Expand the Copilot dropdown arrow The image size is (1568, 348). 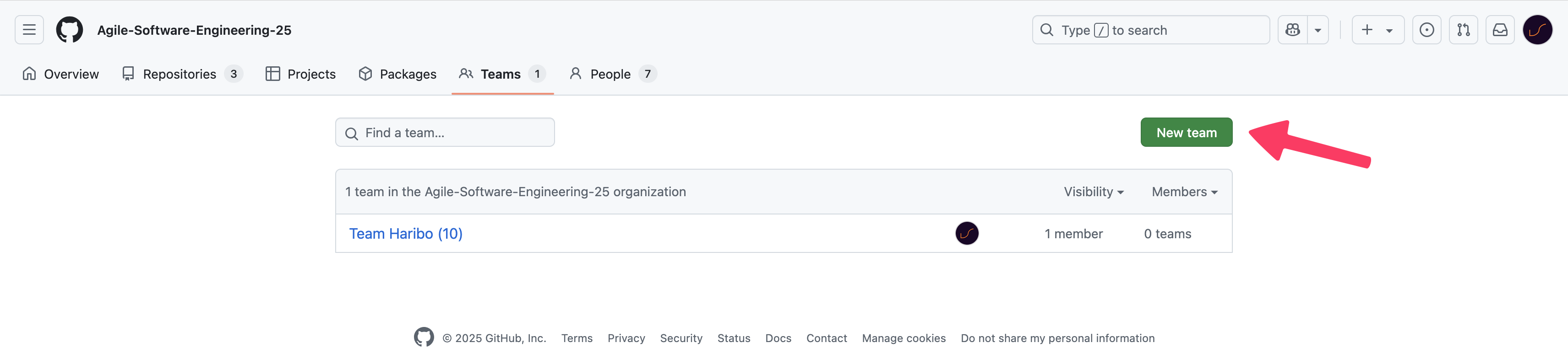(1318, 30)
